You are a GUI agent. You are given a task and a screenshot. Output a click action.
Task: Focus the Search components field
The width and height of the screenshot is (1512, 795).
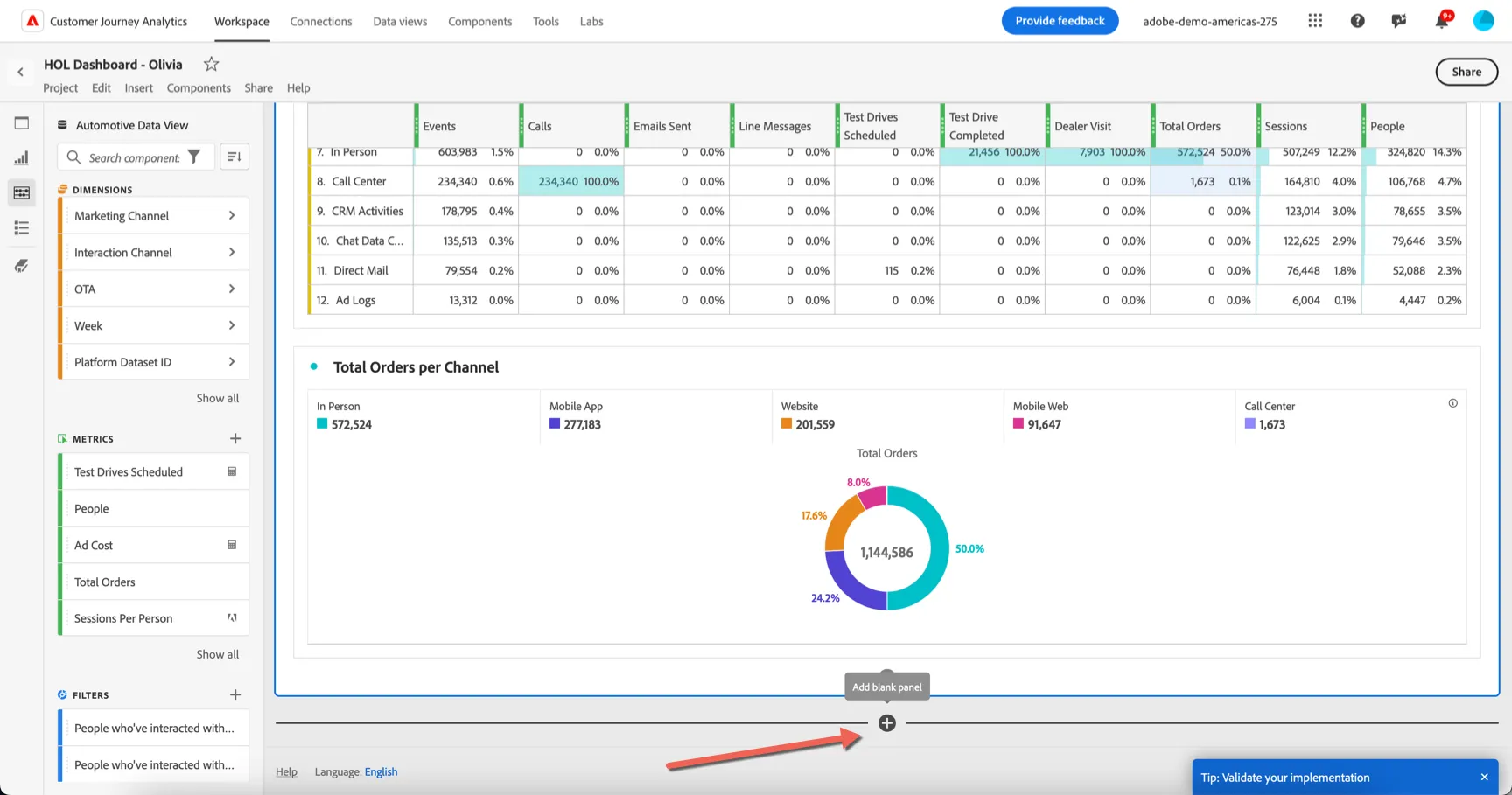click(134, 157)
